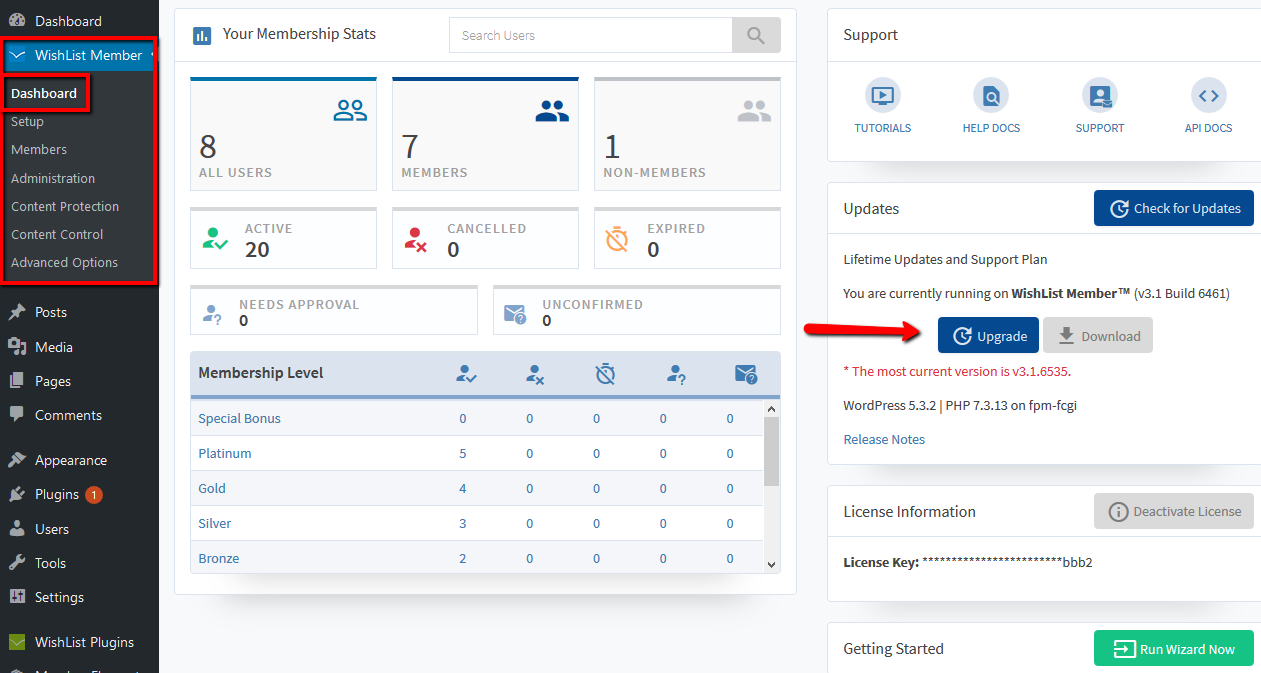Click the Needs Approval question user icon
Image resolution: width=1261 pixels, height=673 pixels.
coord(212,314)
